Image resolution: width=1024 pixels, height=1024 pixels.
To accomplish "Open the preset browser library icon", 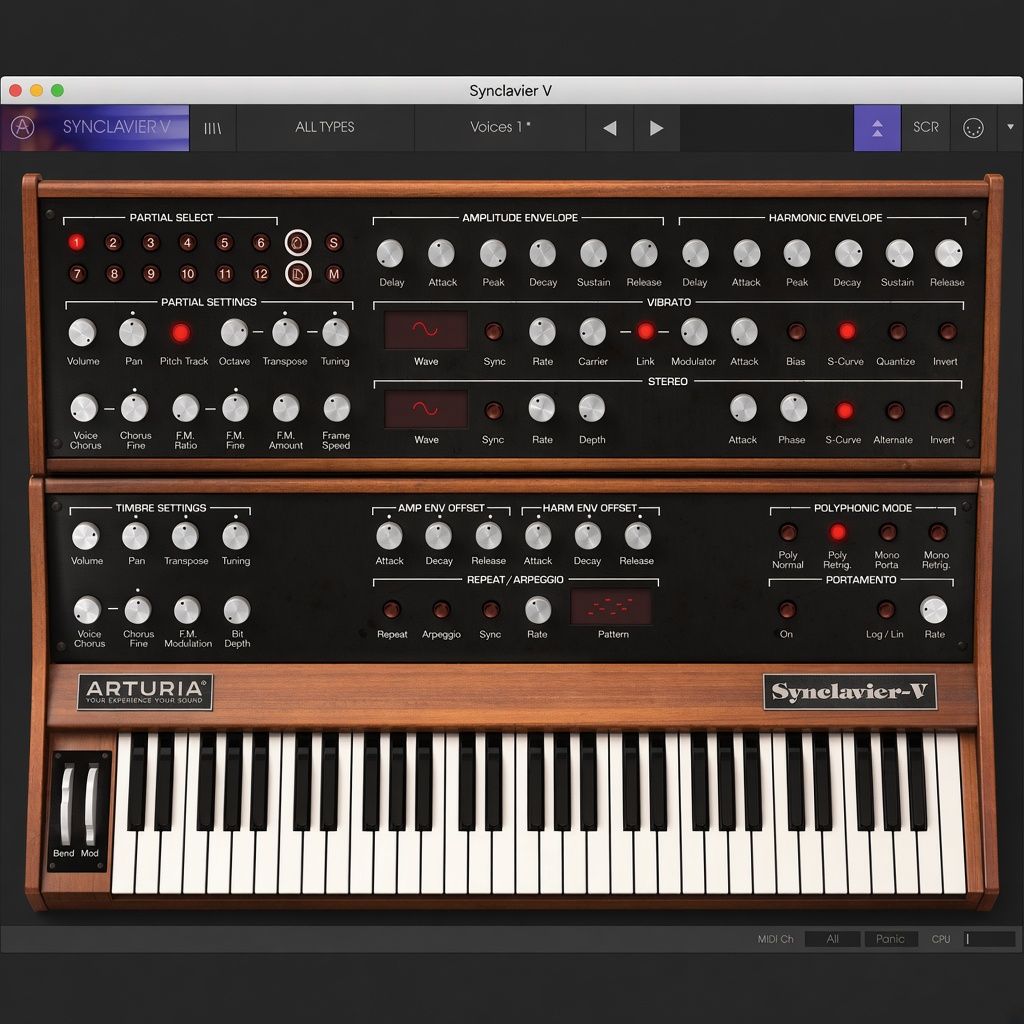I will tap(212, 128).
